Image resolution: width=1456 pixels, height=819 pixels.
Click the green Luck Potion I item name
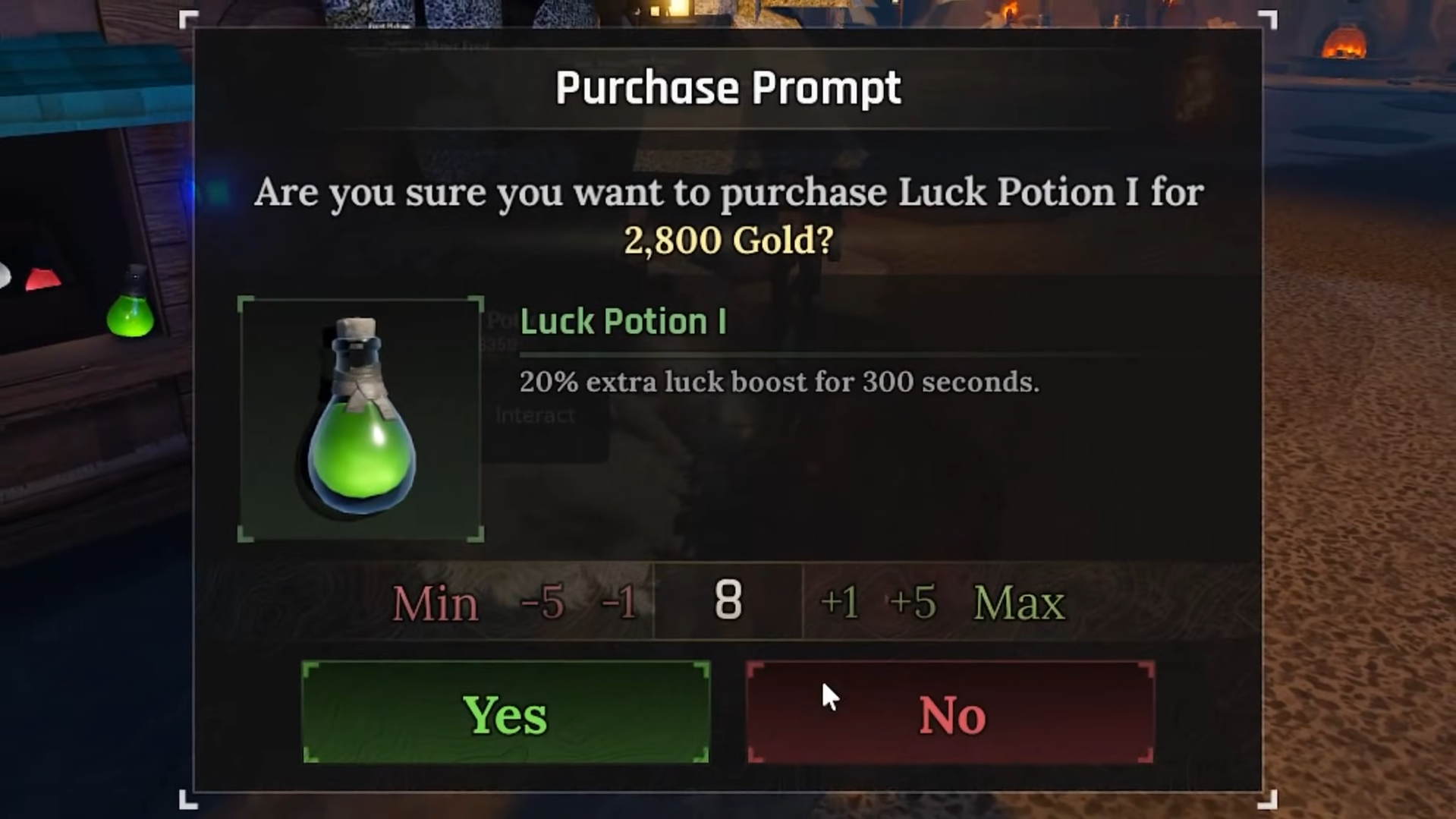623,322
